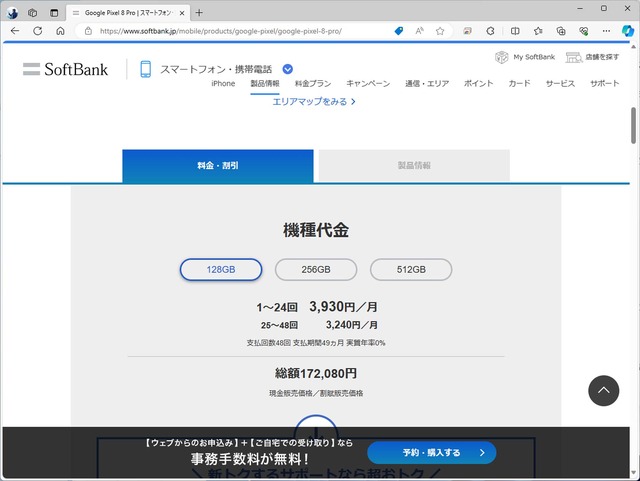Follow the エリアマップをみる link

click(314, 102)
